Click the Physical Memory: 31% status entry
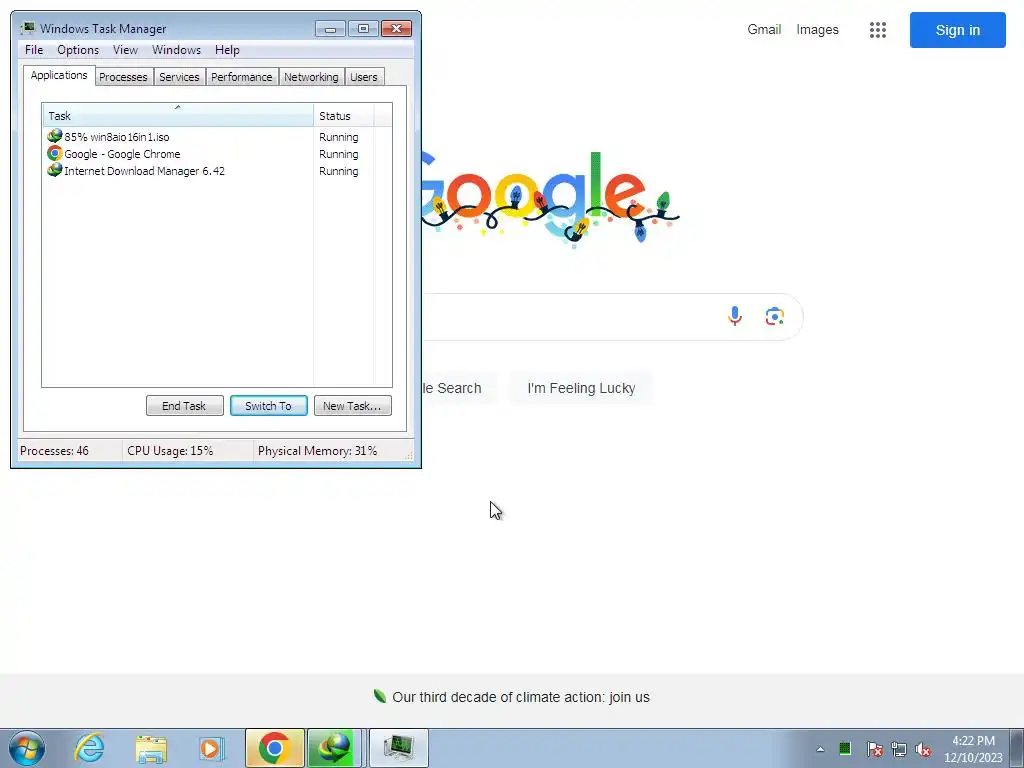1024x768 pixels. [317, 451]
